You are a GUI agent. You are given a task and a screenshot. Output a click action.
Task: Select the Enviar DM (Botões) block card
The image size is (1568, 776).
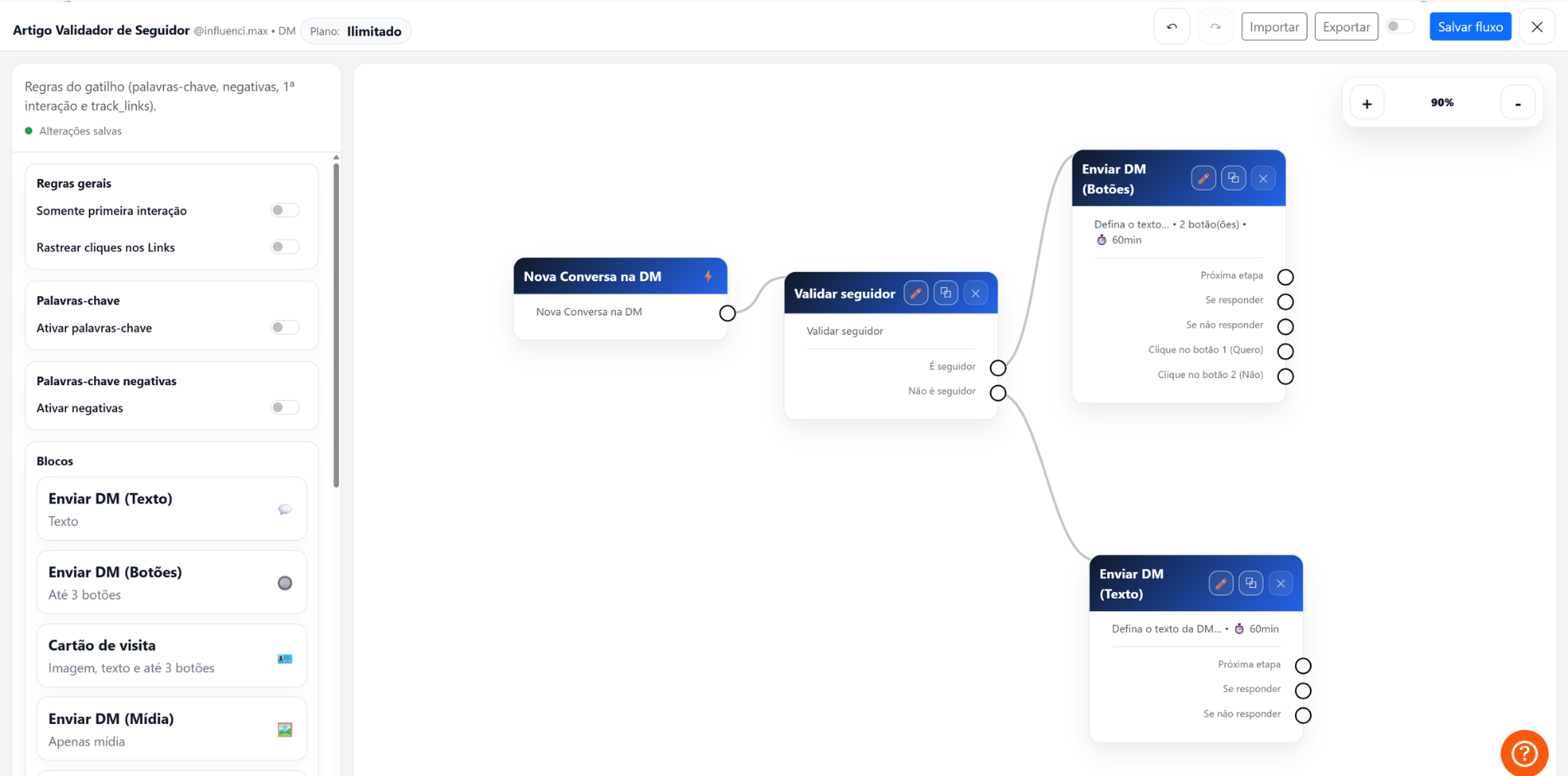171,582
